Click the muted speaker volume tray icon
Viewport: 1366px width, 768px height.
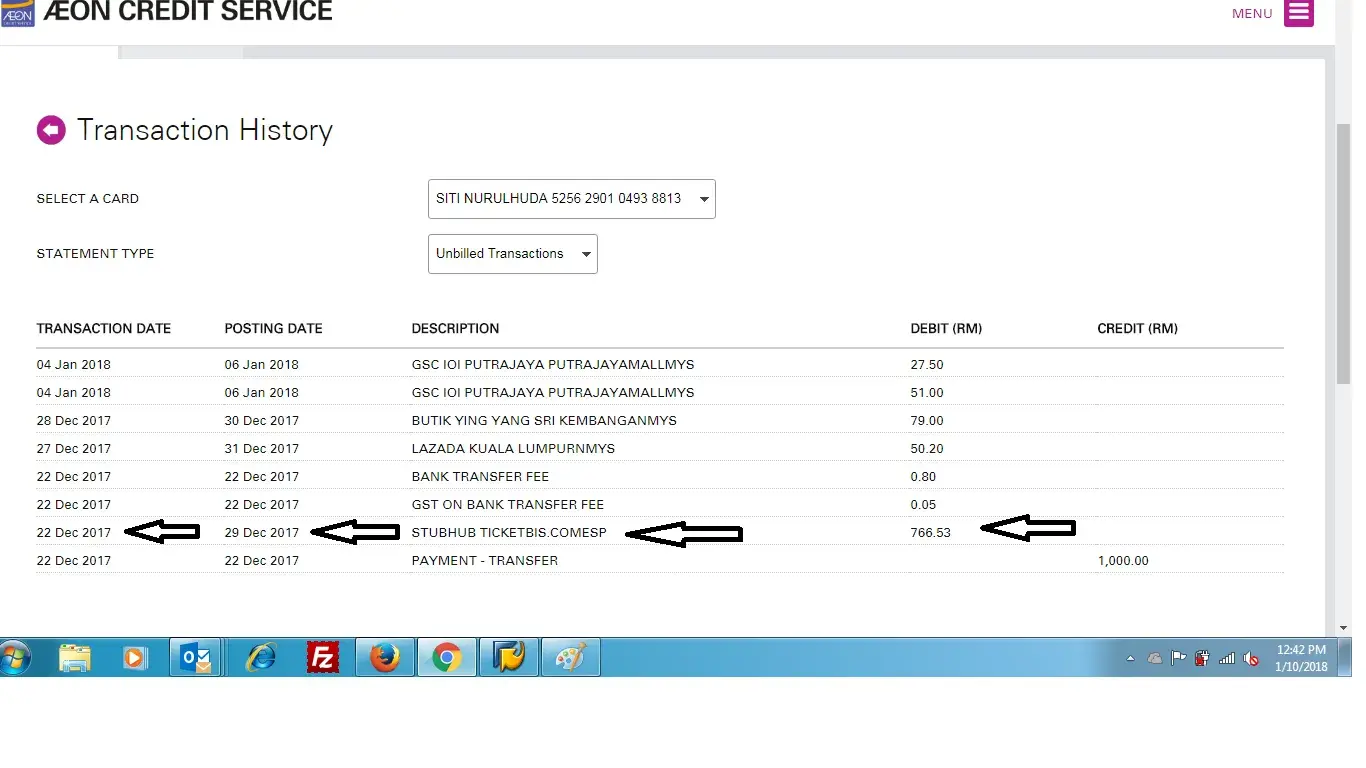[1250, 658]
